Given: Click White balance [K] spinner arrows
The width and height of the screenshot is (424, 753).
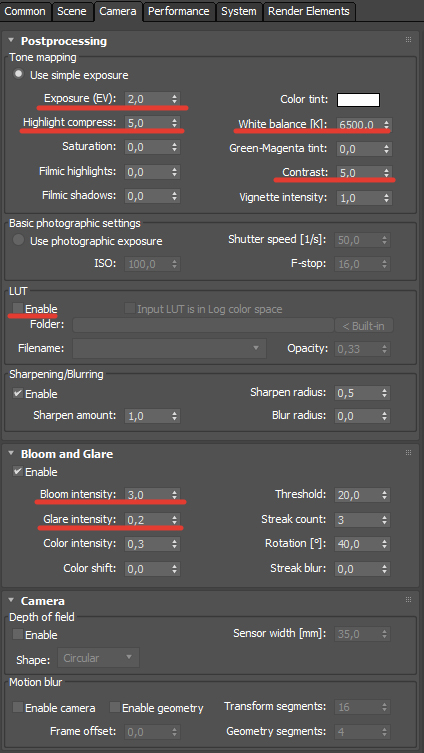Looking at the screenshot, I should tap(387, 124).
